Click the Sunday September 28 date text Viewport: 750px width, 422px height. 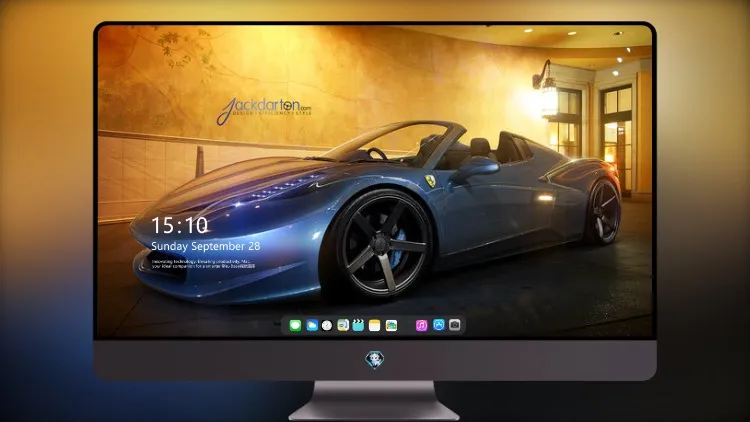coord(206,246)
